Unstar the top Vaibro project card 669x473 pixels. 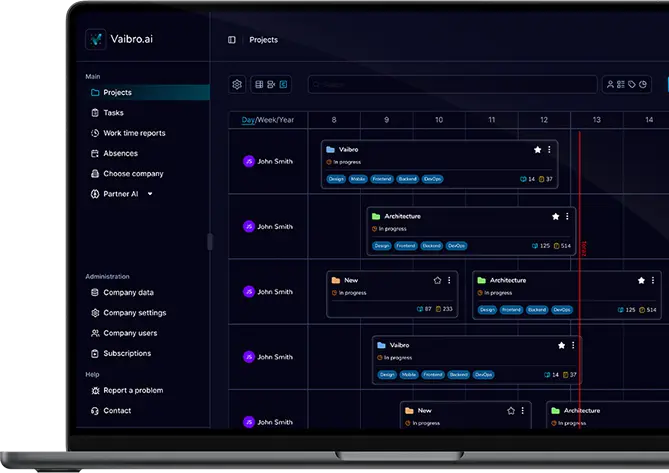point(537,150)
